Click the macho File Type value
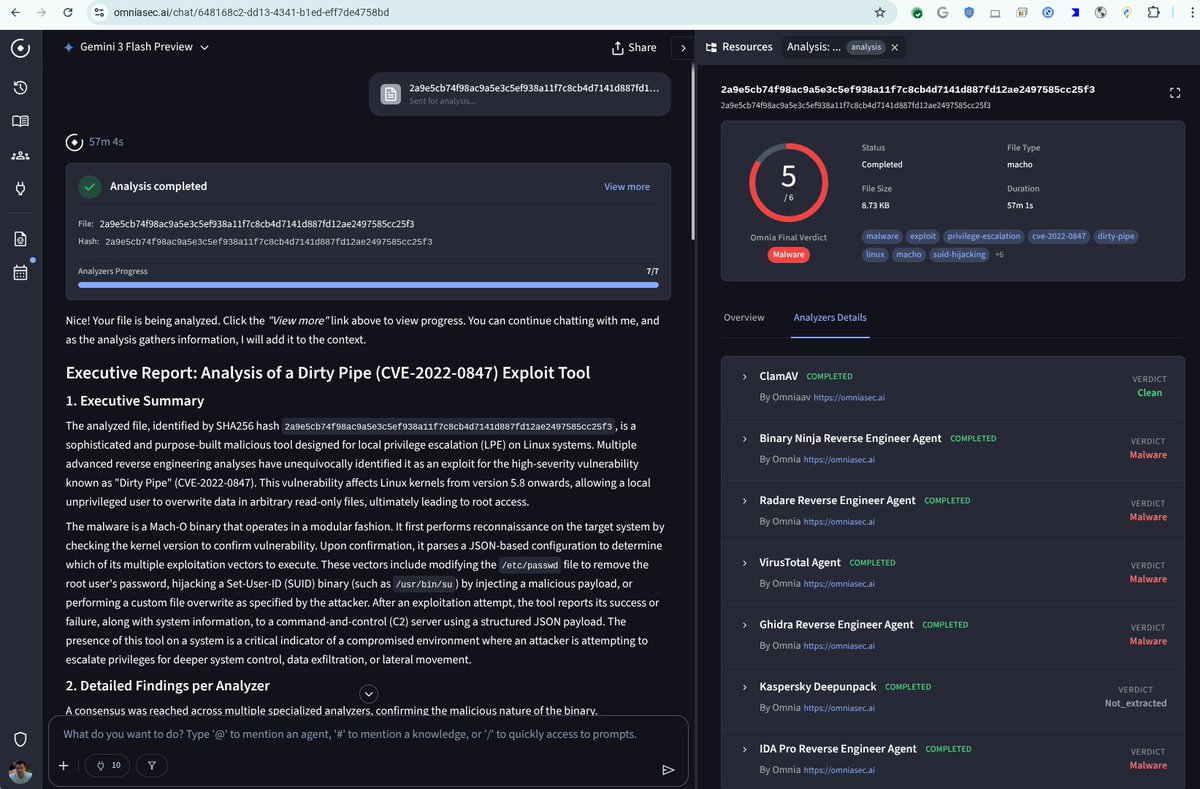 pos(1020,164)
